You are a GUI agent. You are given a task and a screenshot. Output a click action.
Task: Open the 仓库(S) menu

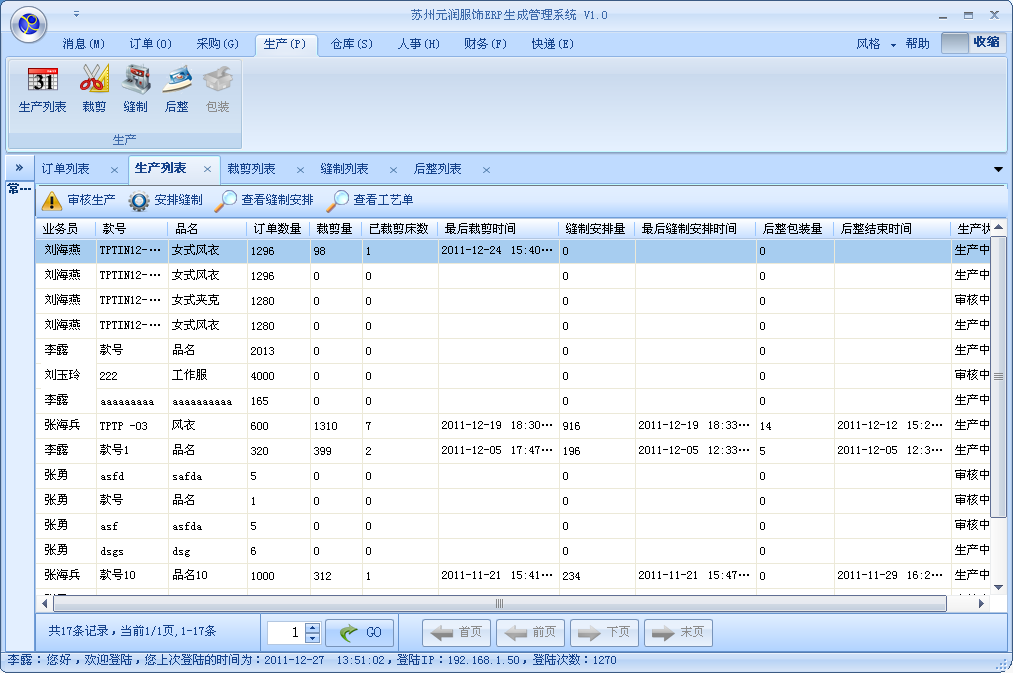[x=352, y=44]
